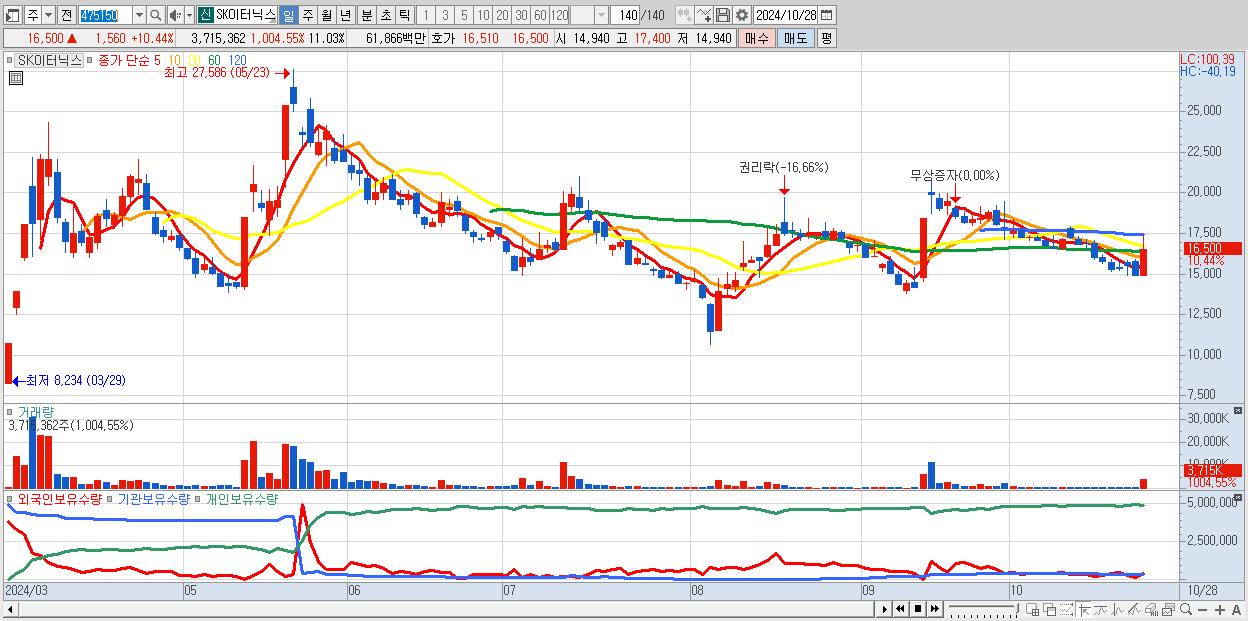Image resolution: width=1248 pixels, height=621 pixels.
Task: Click the dotted range selection icon at bottom
Action: click(x=1067, y=609)
